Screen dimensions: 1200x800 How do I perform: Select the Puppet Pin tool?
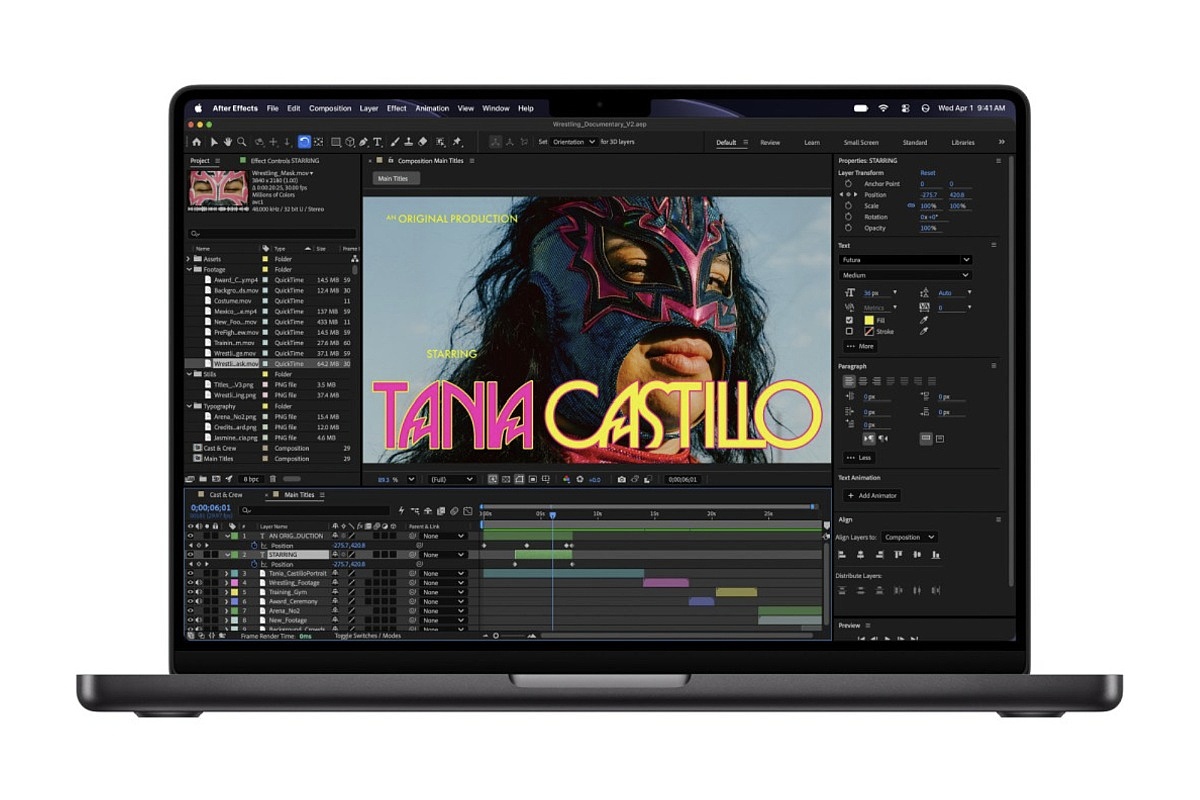457,142
